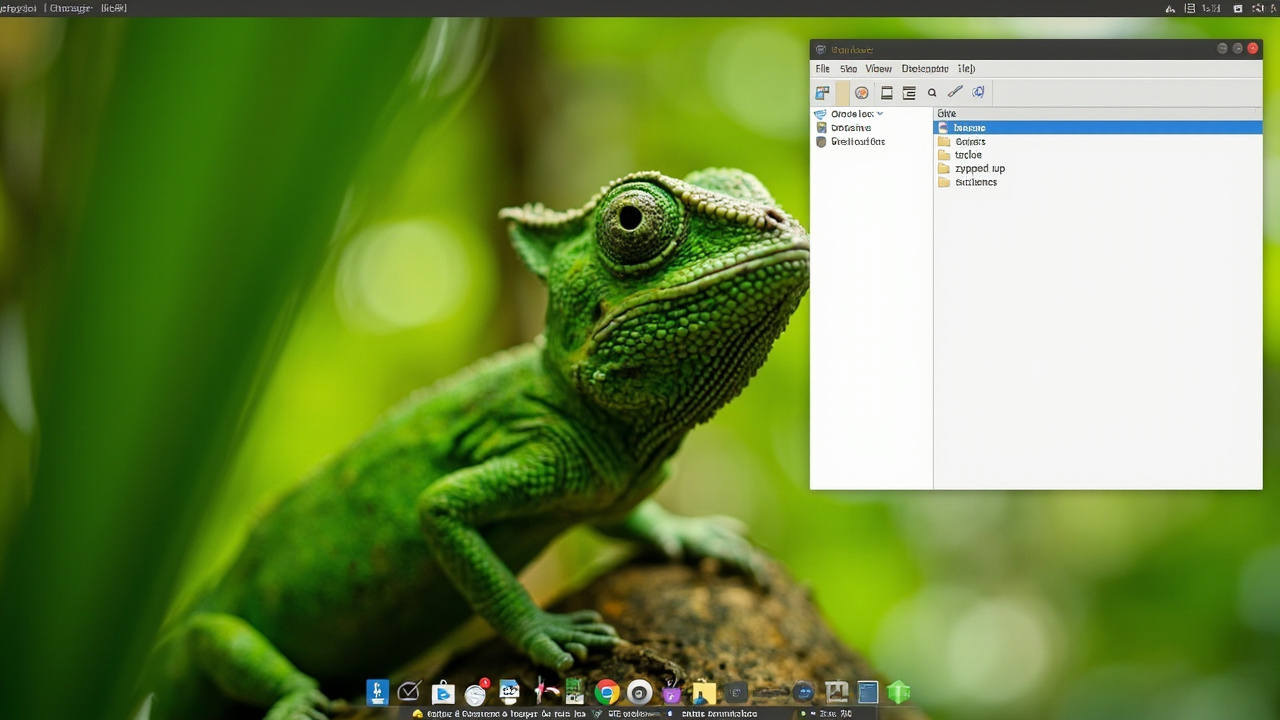Click the magnifier search toolbar icon
Viewport: 1280px width, 720px height.
coord(932,93)
